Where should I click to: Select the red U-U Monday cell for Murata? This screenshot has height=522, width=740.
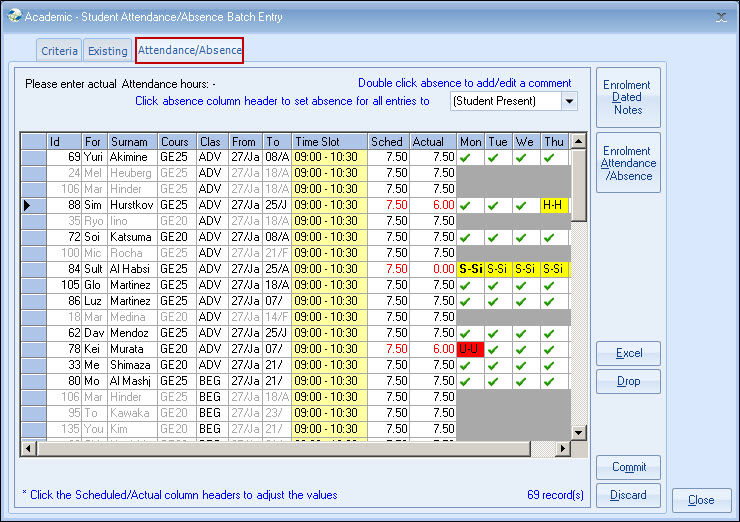pos(470,349)
